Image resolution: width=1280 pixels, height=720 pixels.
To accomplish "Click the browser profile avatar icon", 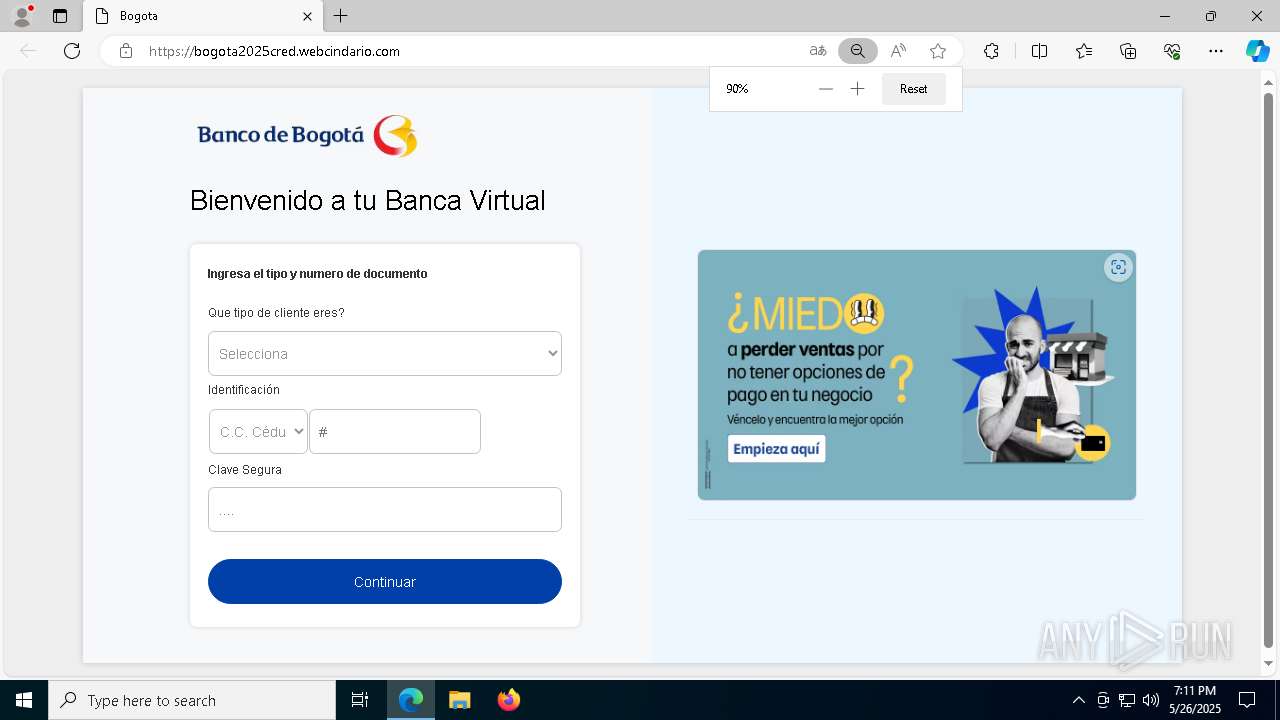I will [22, 16].
